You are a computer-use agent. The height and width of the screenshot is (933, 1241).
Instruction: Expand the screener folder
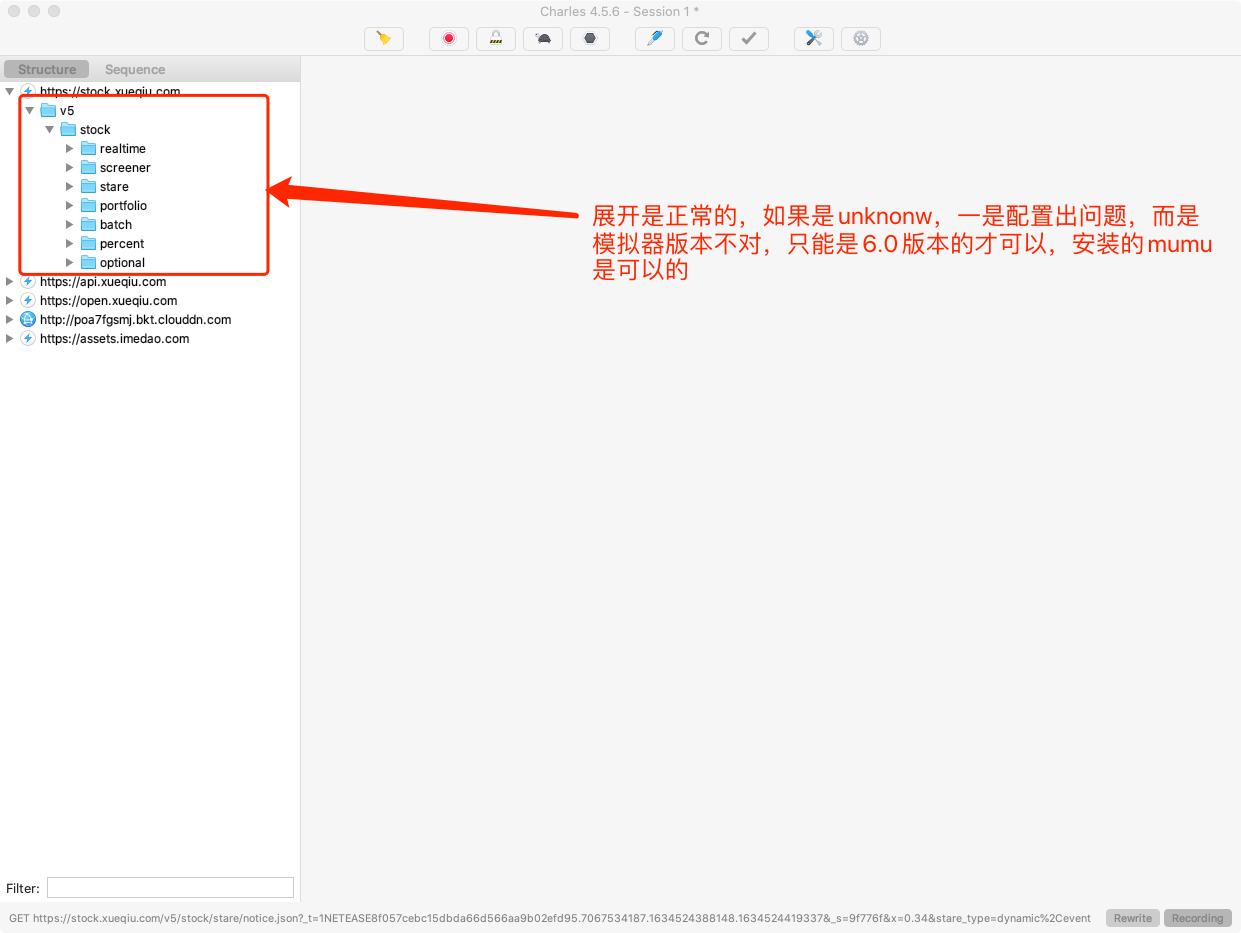click(70, 167)
